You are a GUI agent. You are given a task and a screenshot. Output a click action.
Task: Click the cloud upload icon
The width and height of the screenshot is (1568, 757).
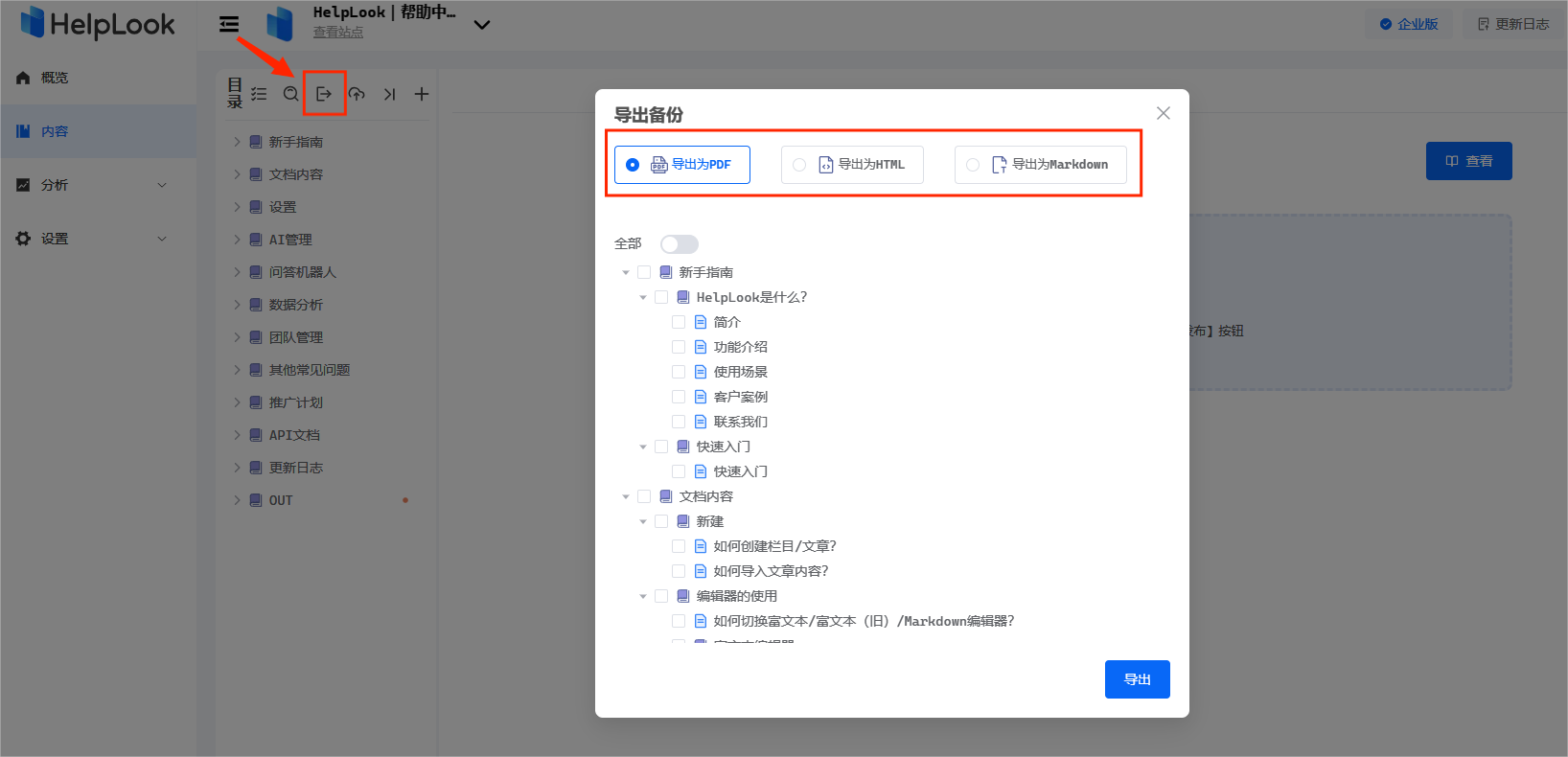tap(357, 94)
